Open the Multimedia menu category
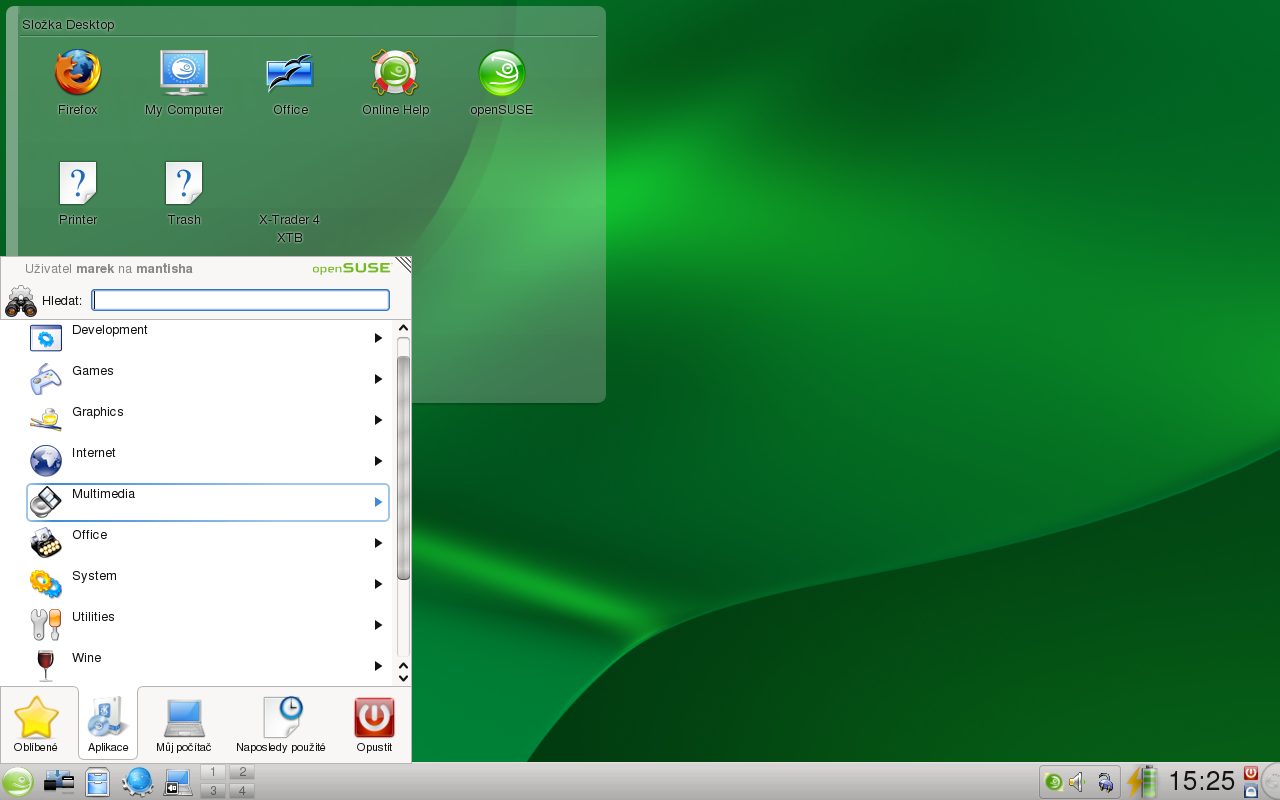1280x800 pixels. (208, 502)
